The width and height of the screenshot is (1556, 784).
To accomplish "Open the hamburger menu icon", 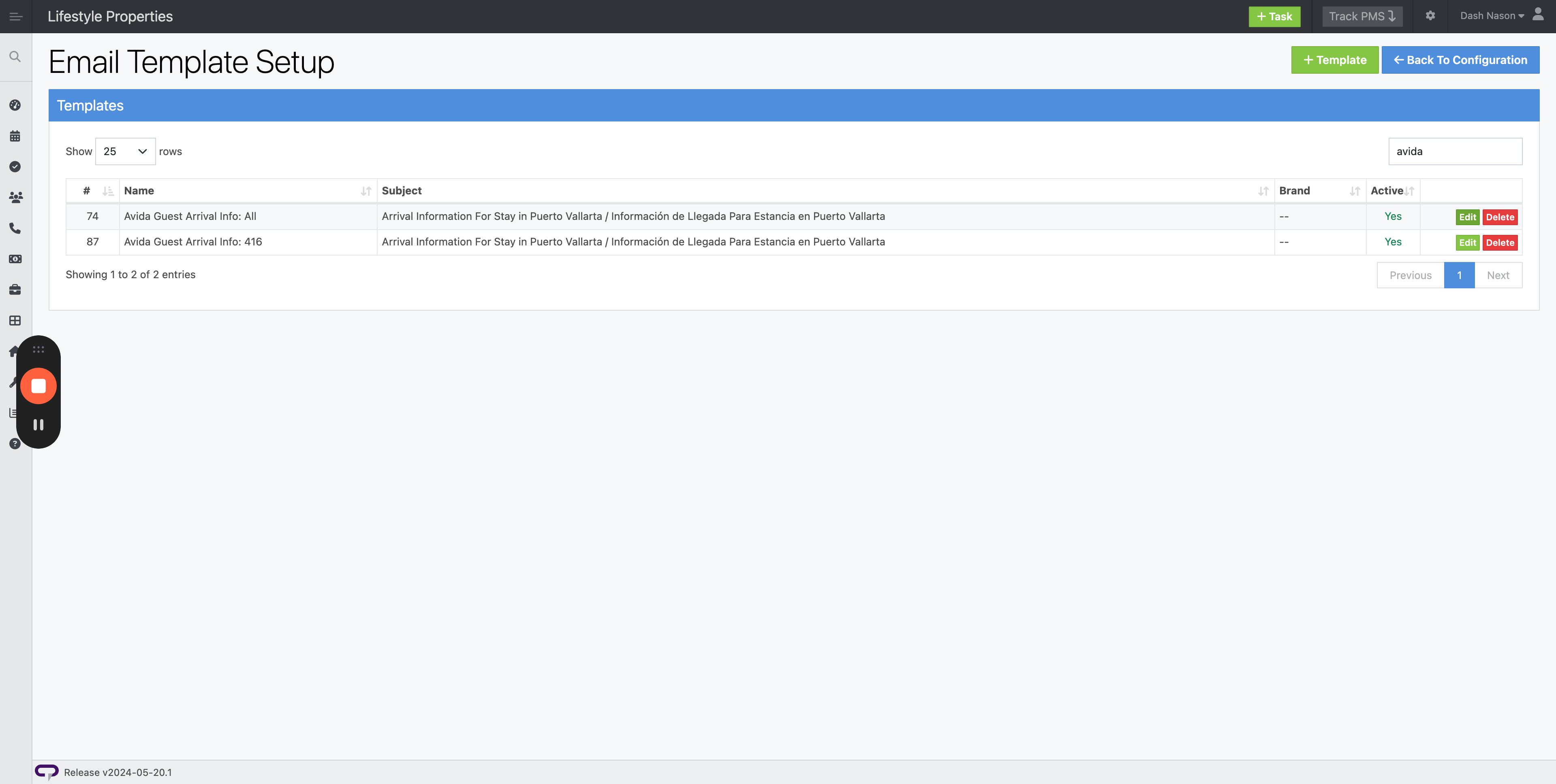I will [x=16, y=16].
